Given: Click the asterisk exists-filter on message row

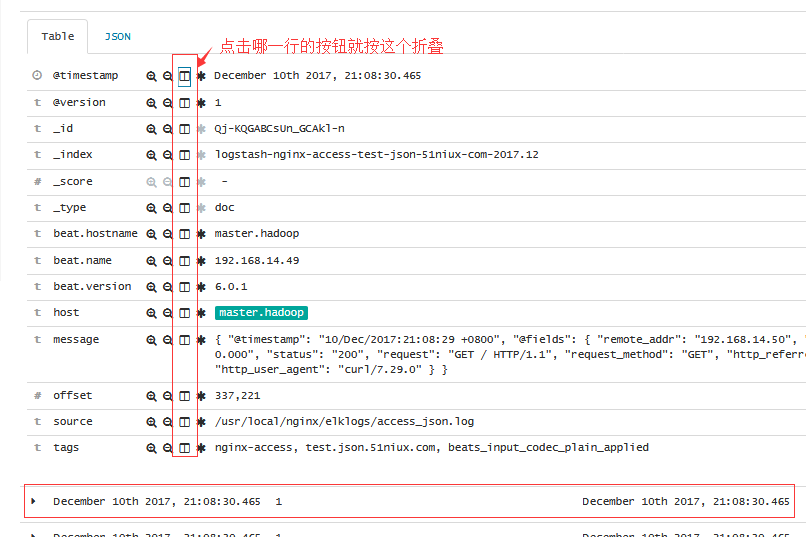Looking at the screenshot, I should click(x=201, y=340).
